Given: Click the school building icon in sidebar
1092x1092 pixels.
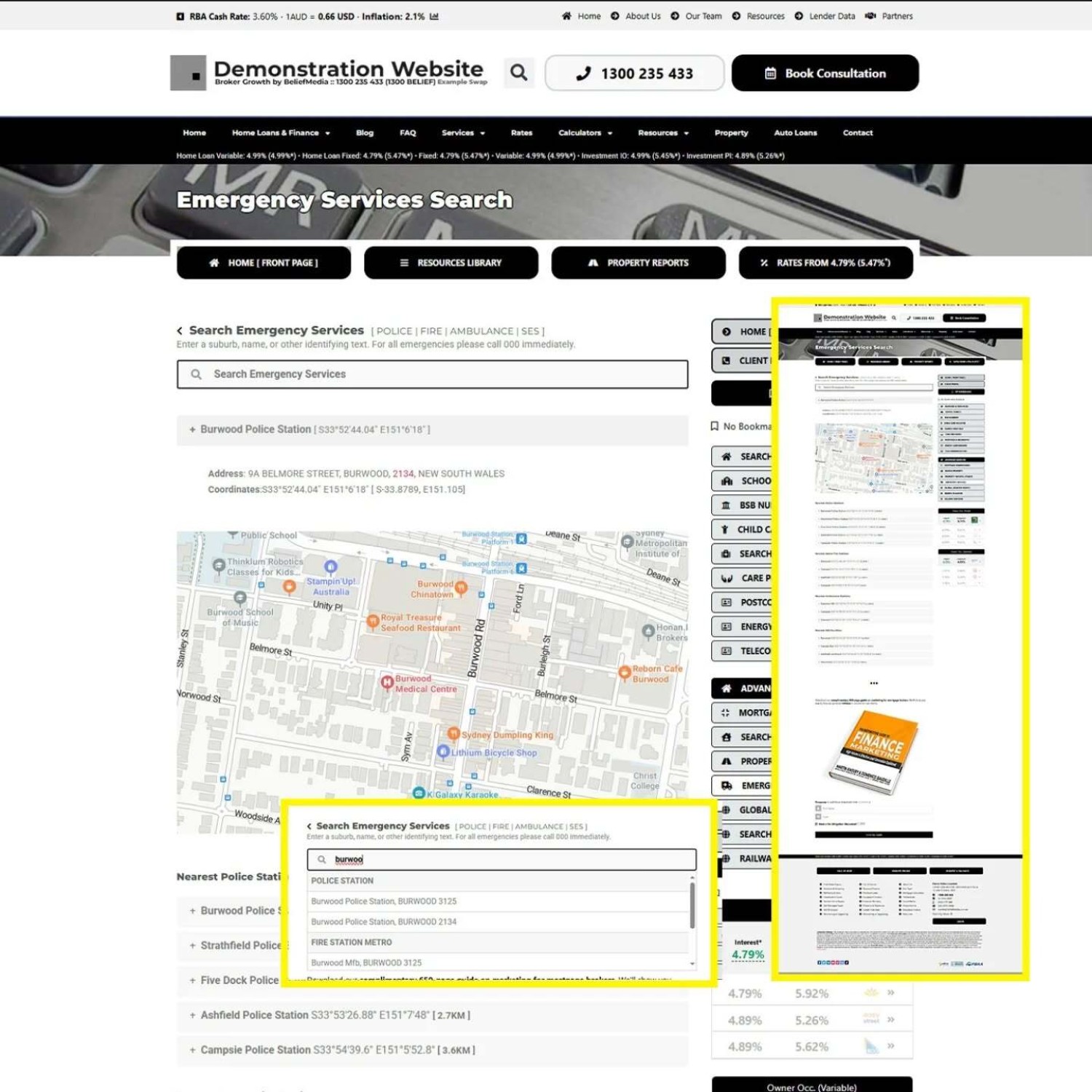Looking at the screenshot, I should 727,481.
